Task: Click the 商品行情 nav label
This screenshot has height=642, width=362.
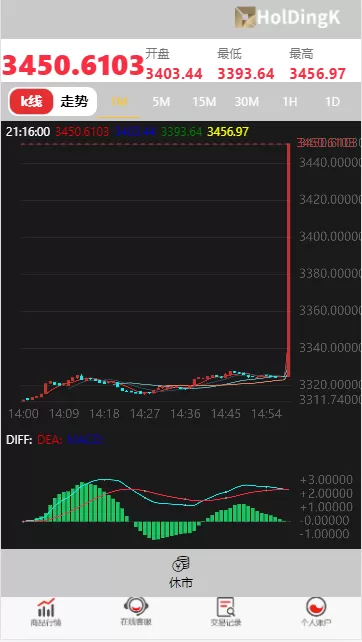Action: 46,623
